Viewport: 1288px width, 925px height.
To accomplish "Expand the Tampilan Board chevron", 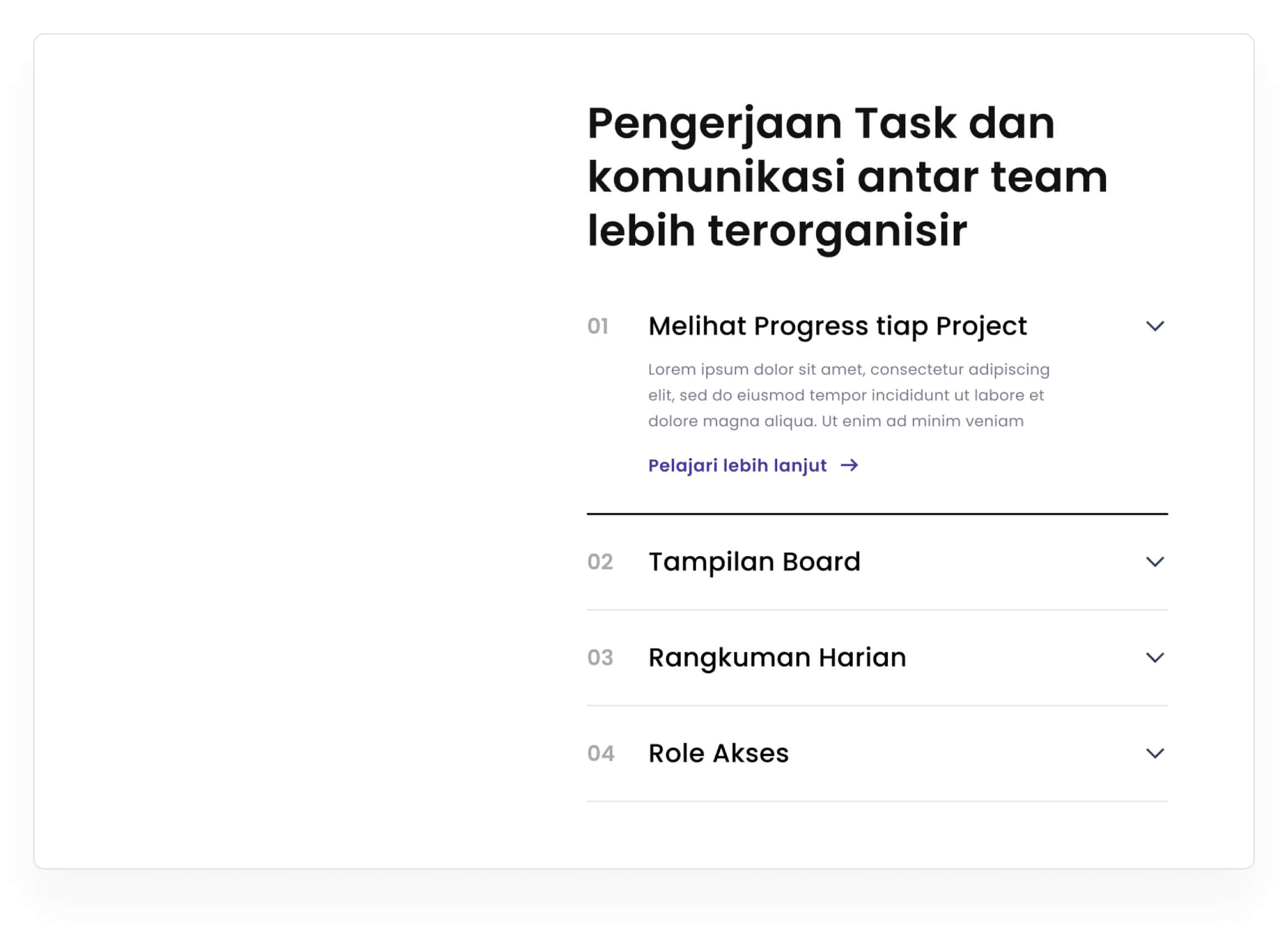I will click(x=1155, y=561).
